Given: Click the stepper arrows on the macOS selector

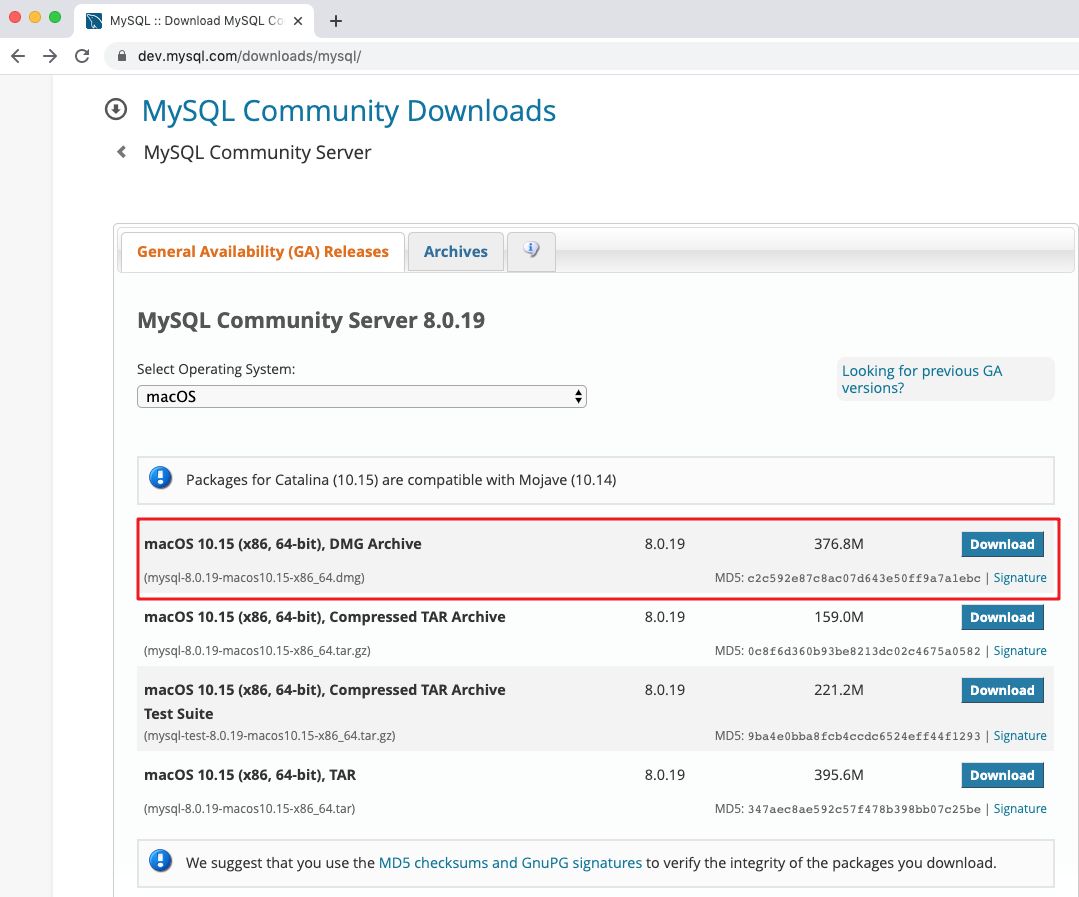Looking at the screenshot, I should pyautogui.click(x=578, y=396).
